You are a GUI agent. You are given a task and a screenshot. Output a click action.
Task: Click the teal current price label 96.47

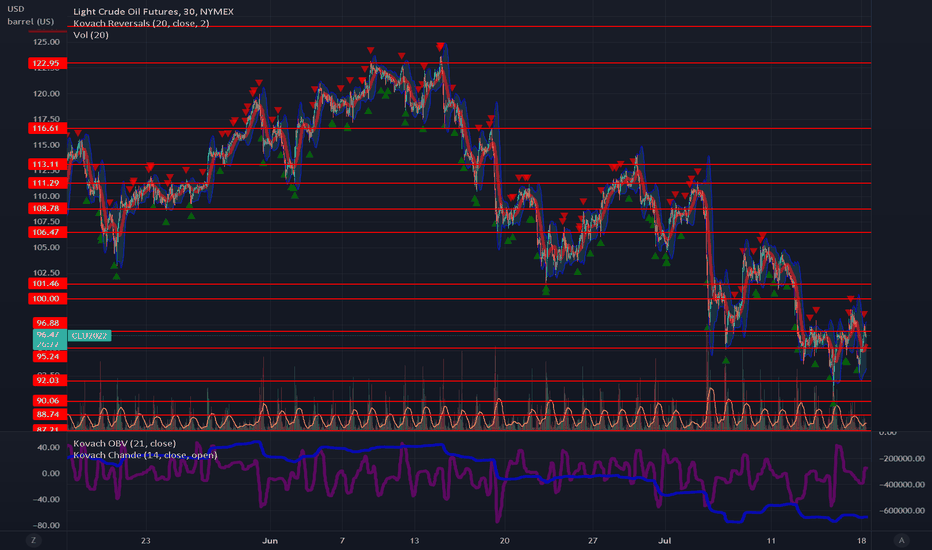coord(49,335)
